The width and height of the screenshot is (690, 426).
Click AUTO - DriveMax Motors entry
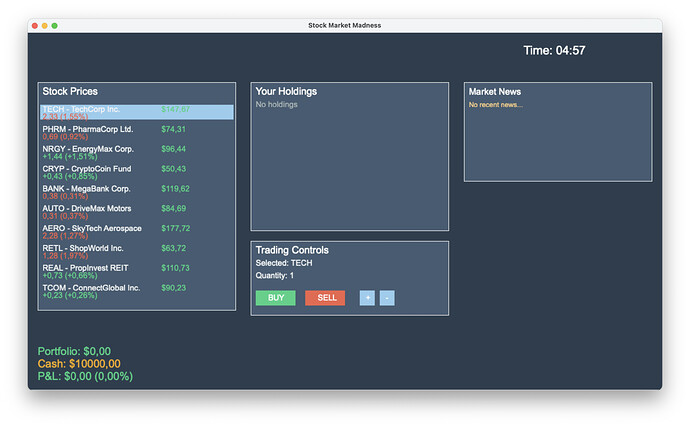[136, 212]
